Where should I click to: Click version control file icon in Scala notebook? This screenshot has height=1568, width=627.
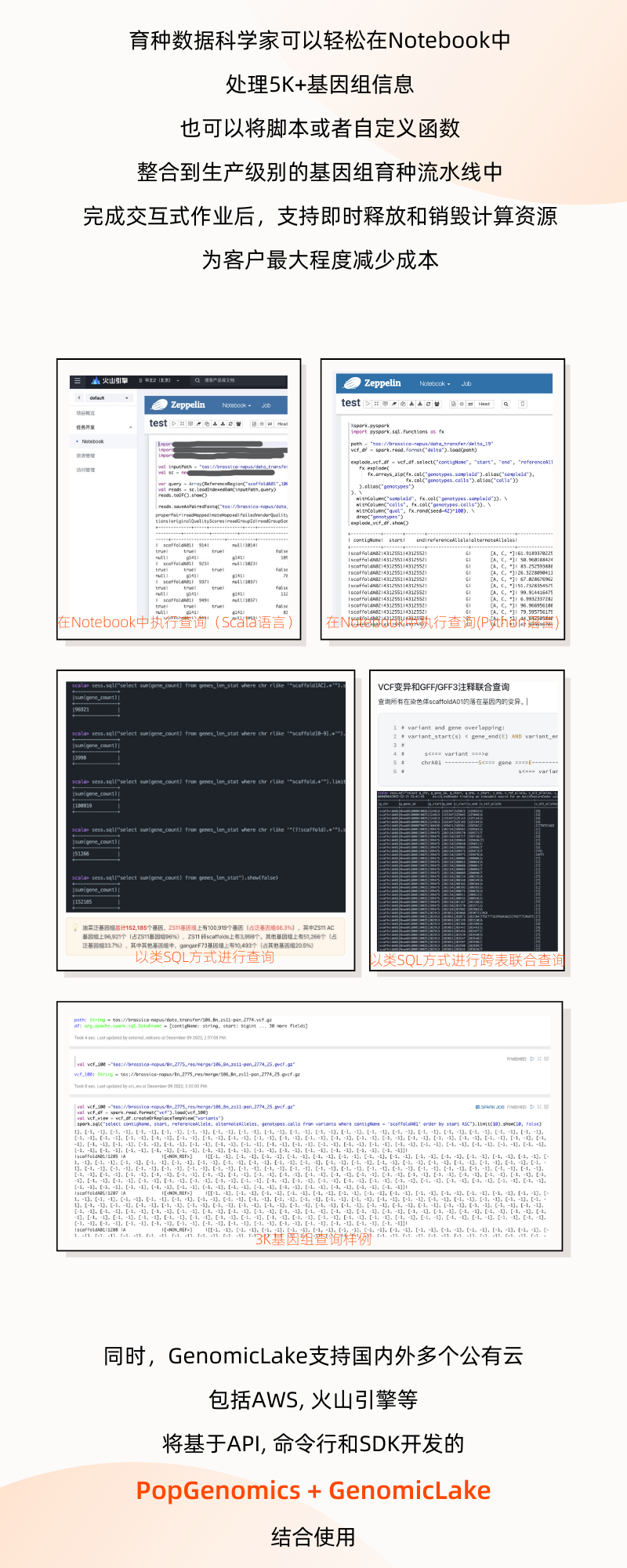point(254,423)
